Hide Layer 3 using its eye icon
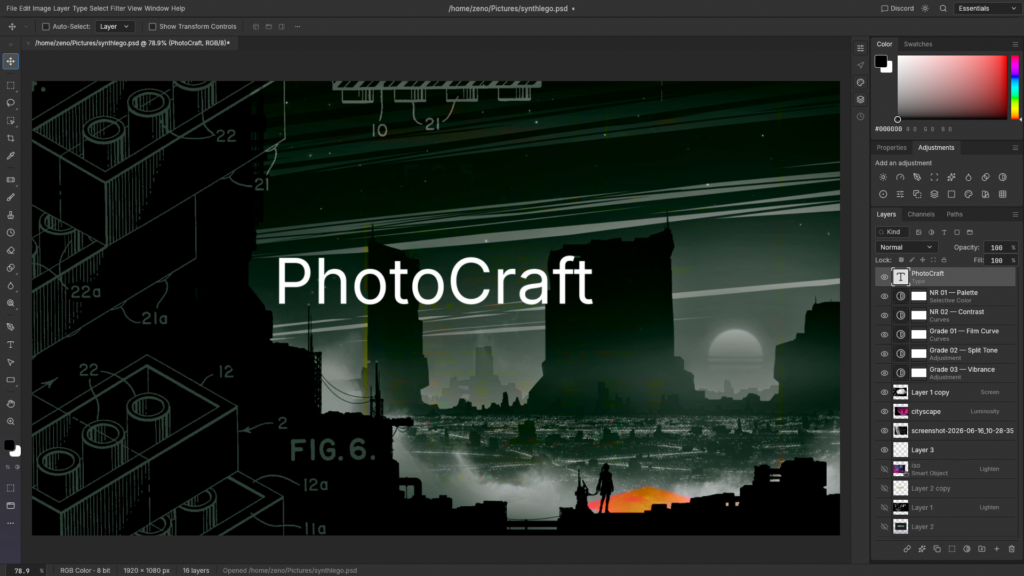Viewport: 1024px width, 576px height. click(884, 450)
